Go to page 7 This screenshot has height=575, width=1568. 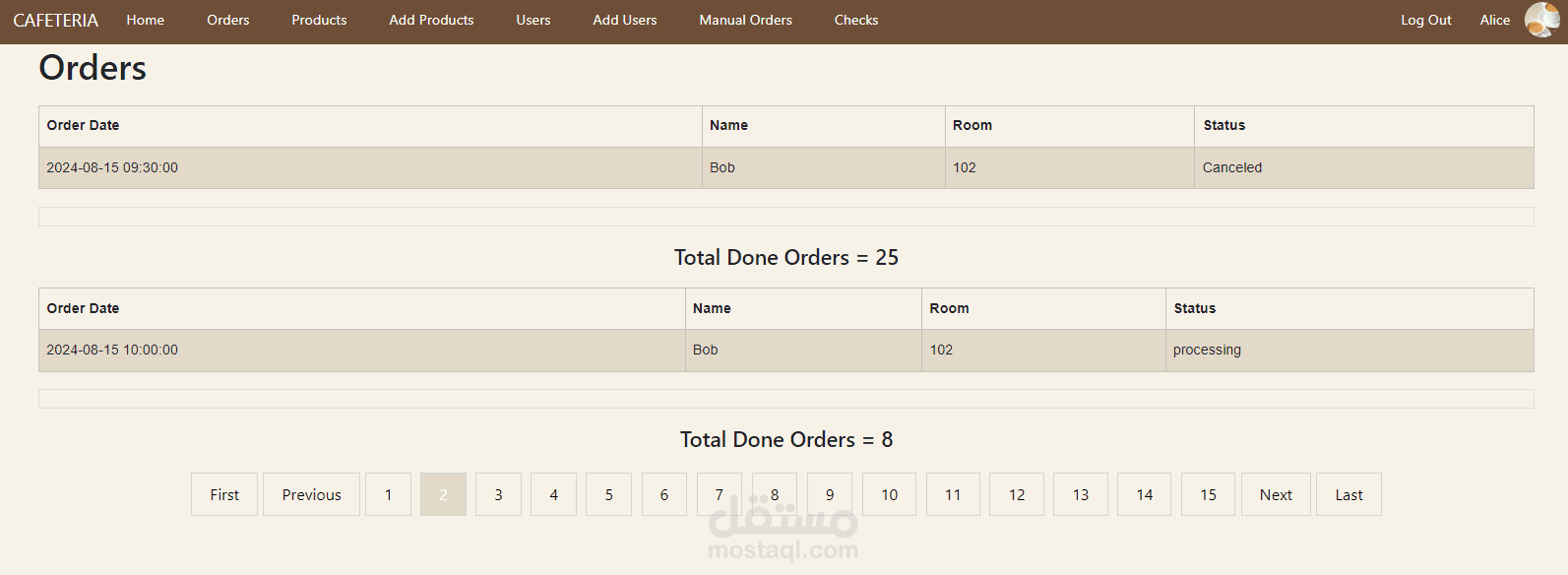720,494
